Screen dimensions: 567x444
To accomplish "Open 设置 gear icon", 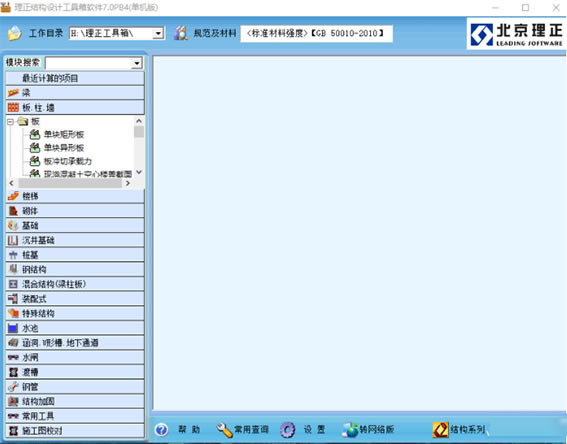I will pos(288,430).
